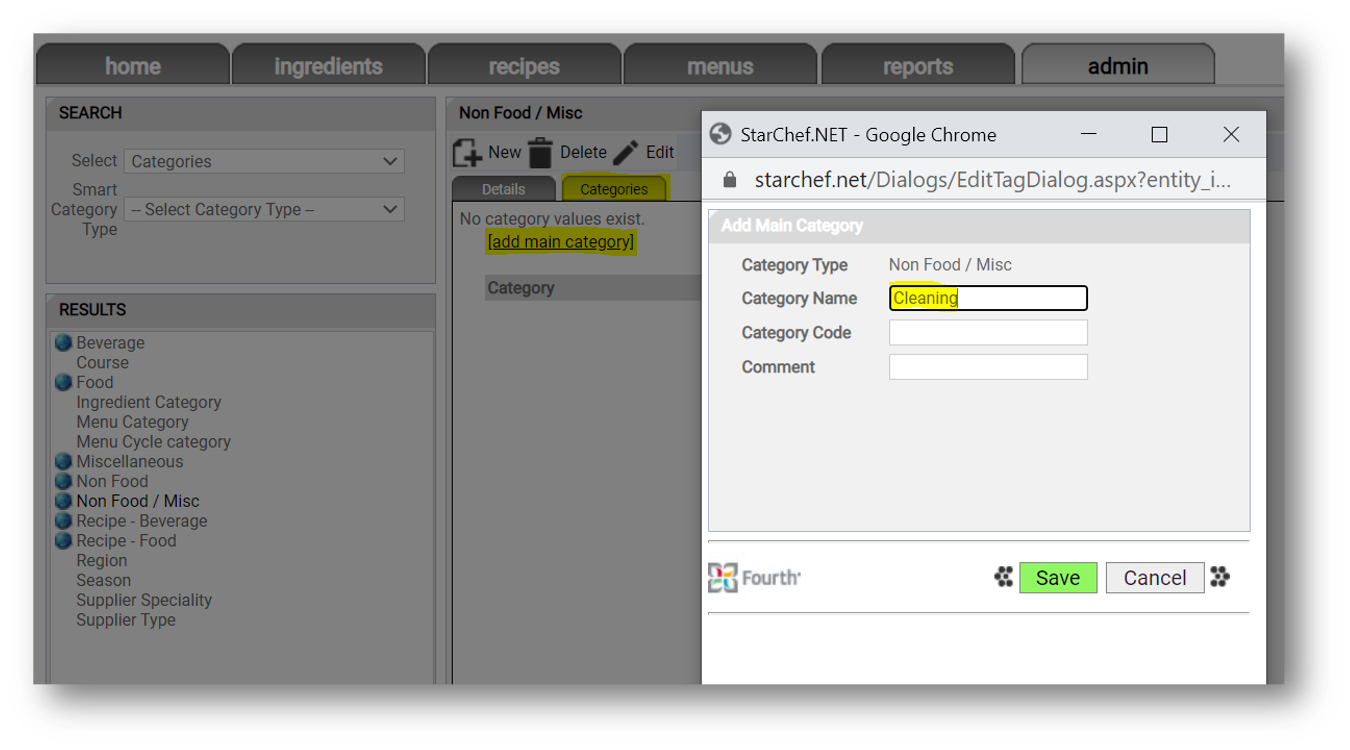Select Beverage in results list
This screenshot has width=1350, height=750.
point(110,343)
